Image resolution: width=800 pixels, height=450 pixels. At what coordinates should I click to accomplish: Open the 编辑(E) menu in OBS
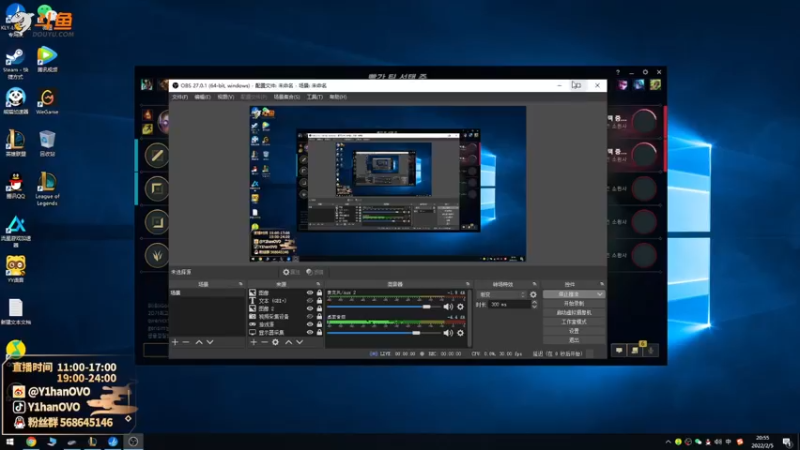tap(203, 97)
